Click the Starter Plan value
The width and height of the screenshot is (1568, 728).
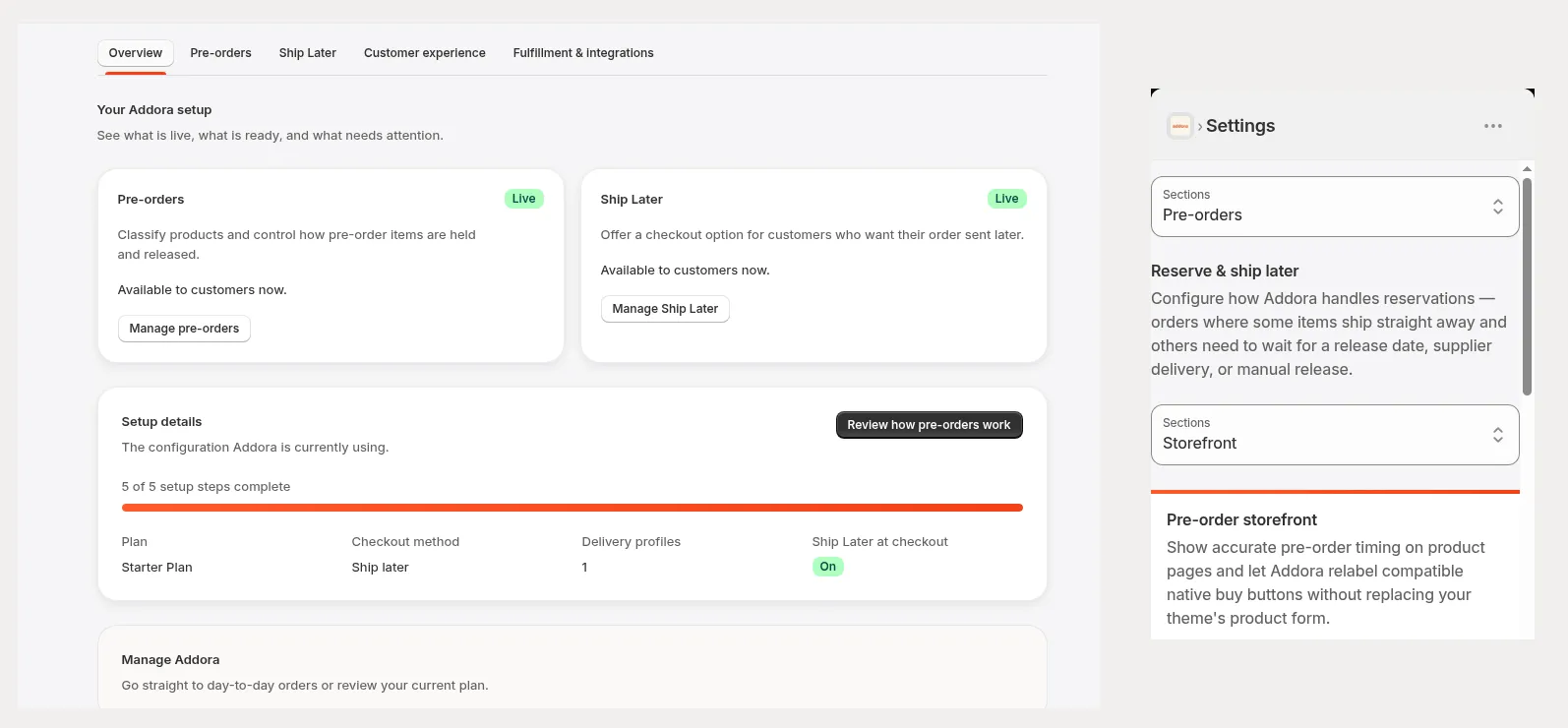tap(157, 568)
